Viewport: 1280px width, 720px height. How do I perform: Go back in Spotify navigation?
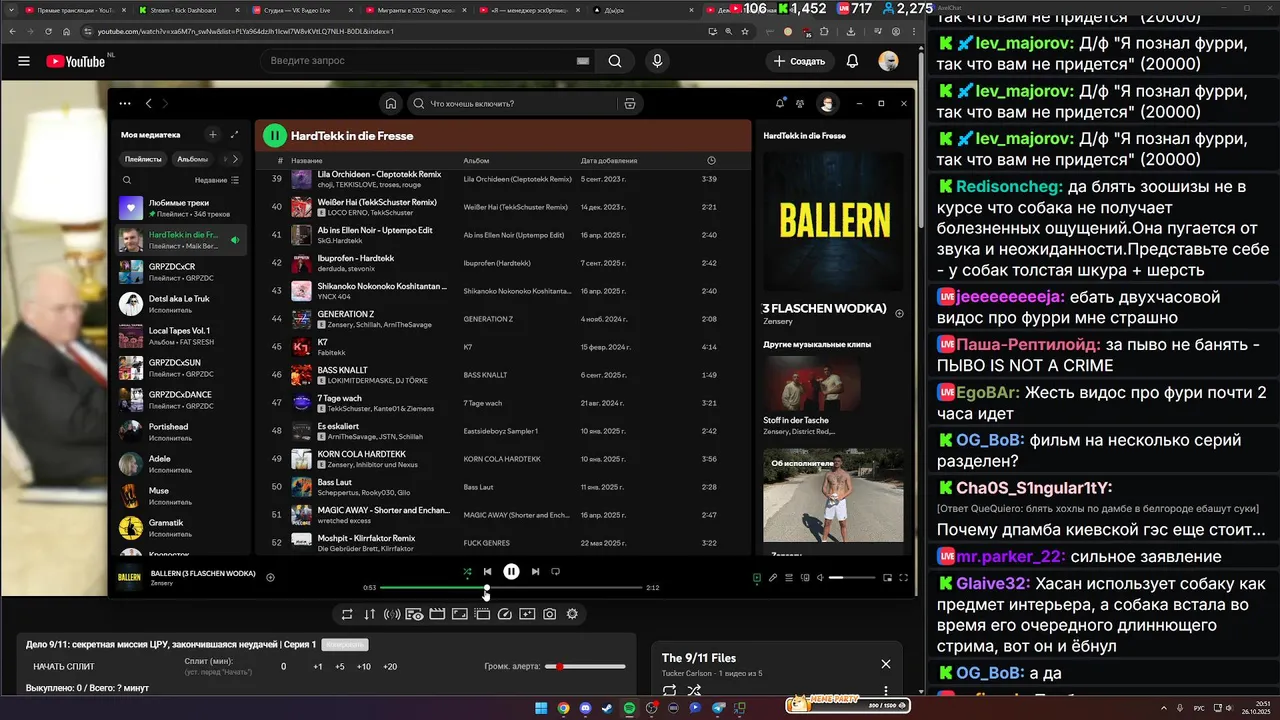click(x=148, y=103)
